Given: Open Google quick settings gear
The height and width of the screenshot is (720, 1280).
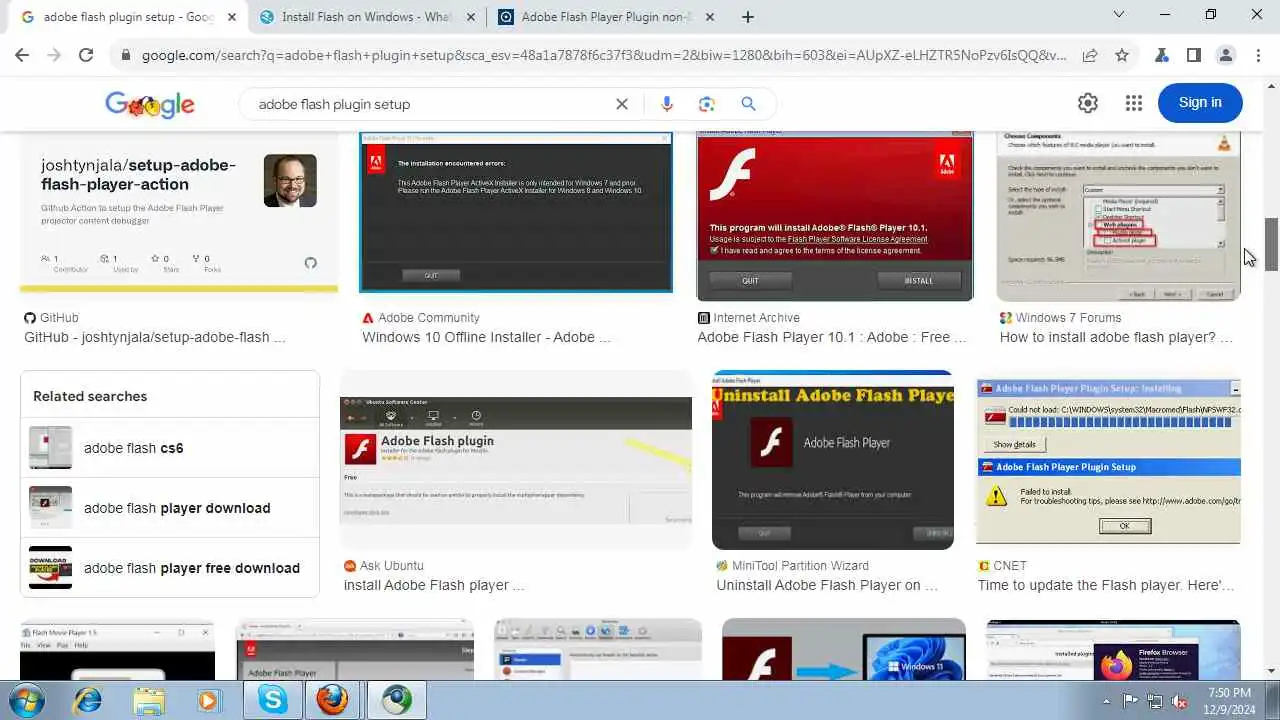Looking at the screenshot, I should pyautogui.click(x=1088, y=103).
